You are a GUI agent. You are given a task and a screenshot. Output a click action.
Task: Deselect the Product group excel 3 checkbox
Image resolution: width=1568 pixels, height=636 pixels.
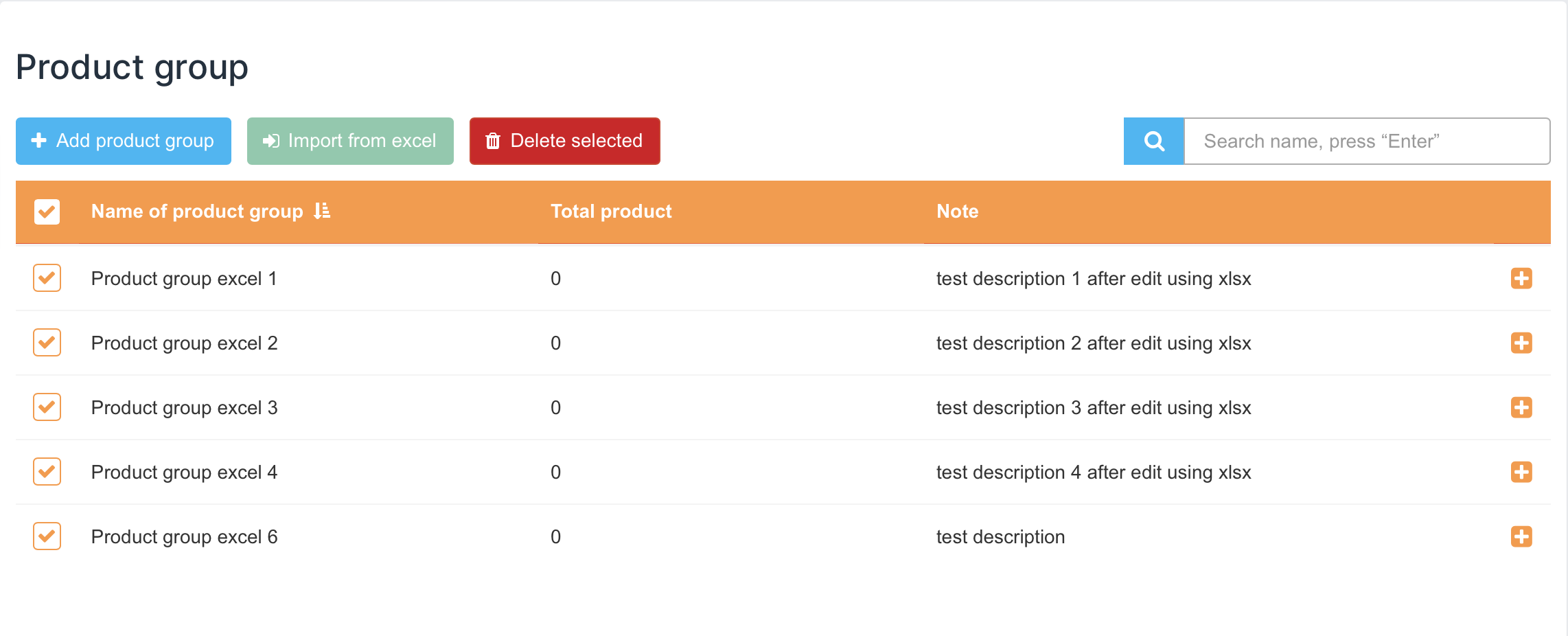pos(47,407)
